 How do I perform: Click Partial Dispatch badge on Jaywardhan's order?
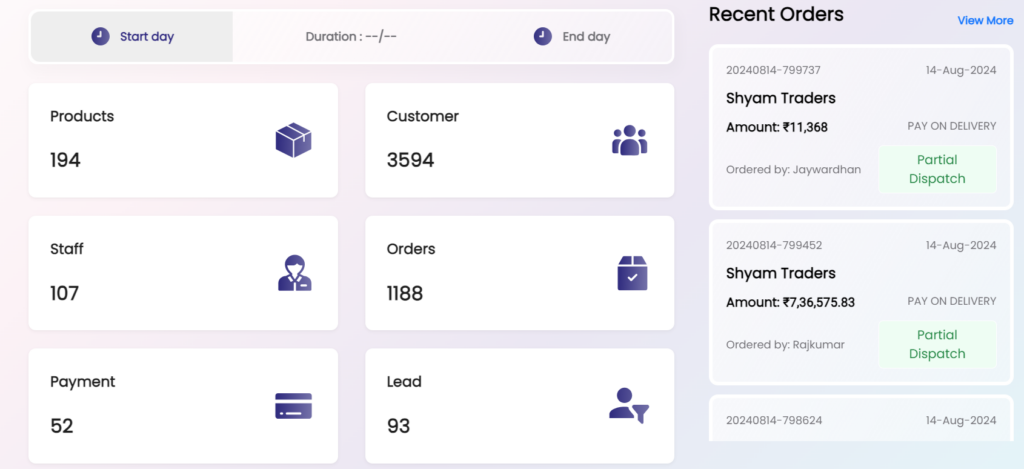click(937, 169)
